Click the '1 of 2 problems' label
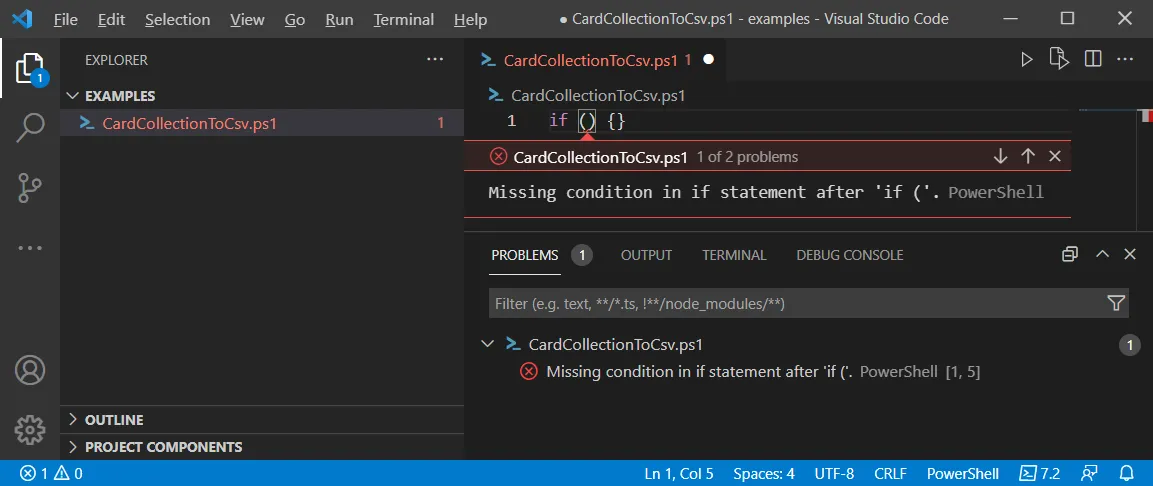 pyautogui.click(x=747, y=157)
